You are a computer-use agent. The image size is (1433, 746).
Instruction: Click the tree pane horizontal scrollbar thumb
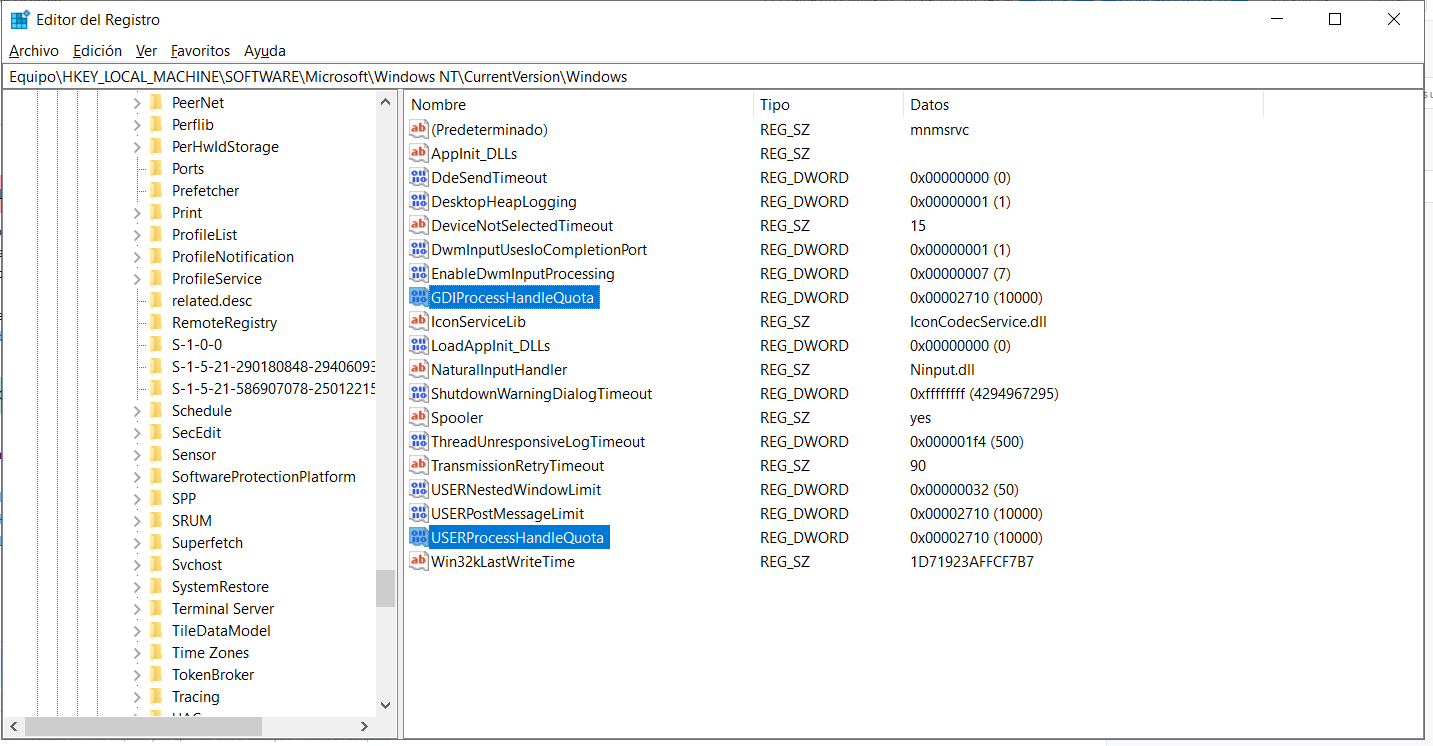tap(143, 726)
